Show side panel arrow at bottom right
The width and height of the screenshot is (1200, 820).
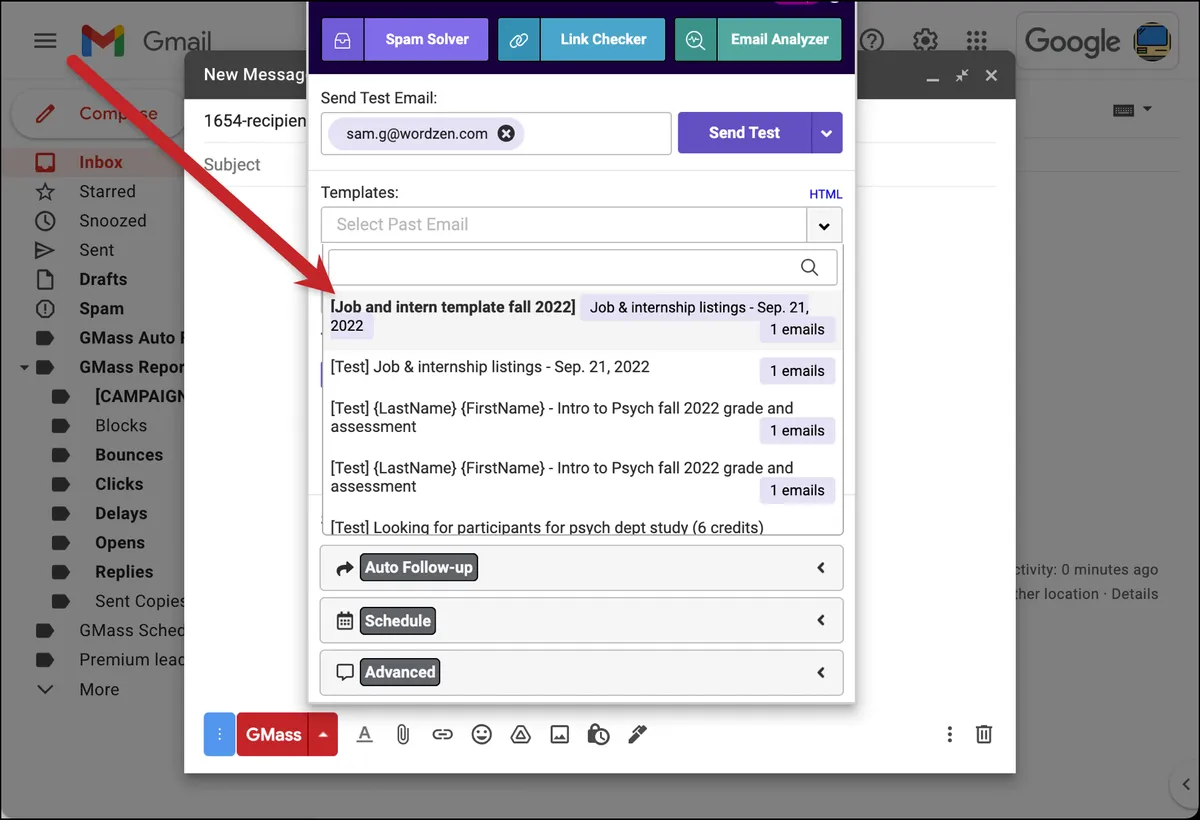[1184, 785]
